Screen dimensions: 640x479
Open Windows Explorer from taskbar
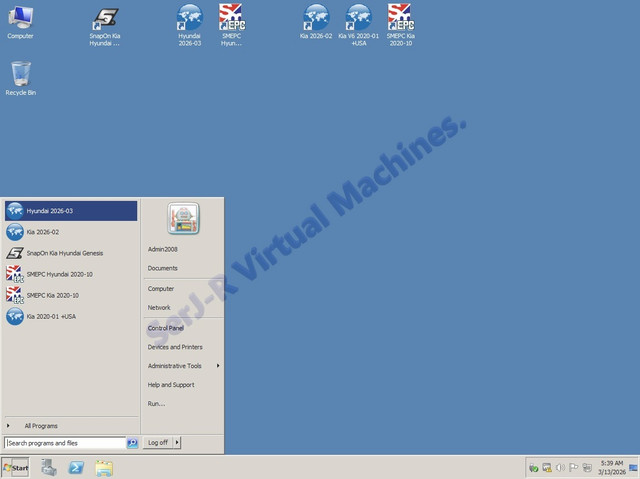(x=104, y=468)
